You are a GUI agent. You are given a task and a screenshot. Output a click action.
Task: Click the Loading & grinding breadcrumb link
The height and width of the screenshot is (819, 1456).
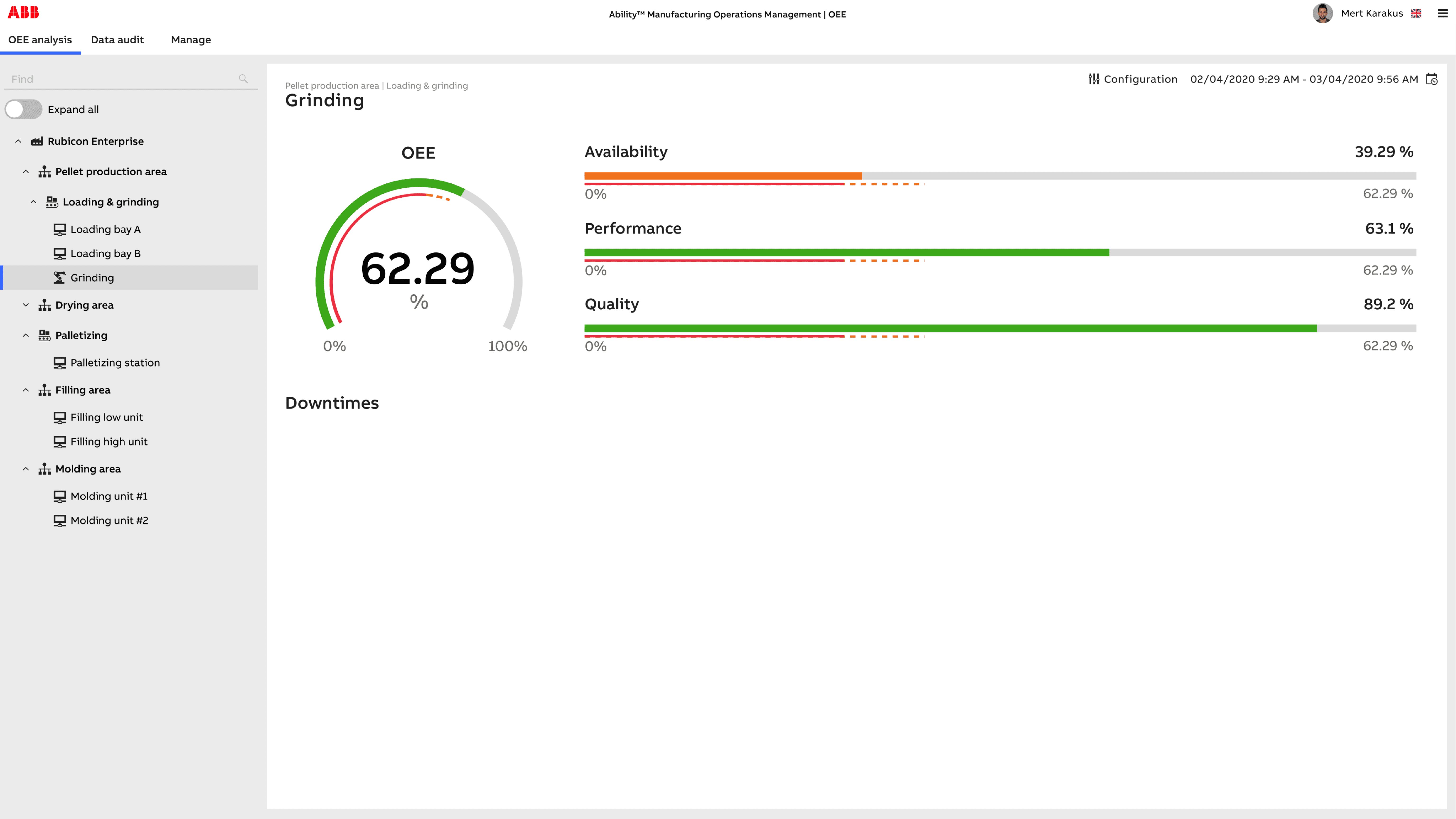click(x=427, y=85)
